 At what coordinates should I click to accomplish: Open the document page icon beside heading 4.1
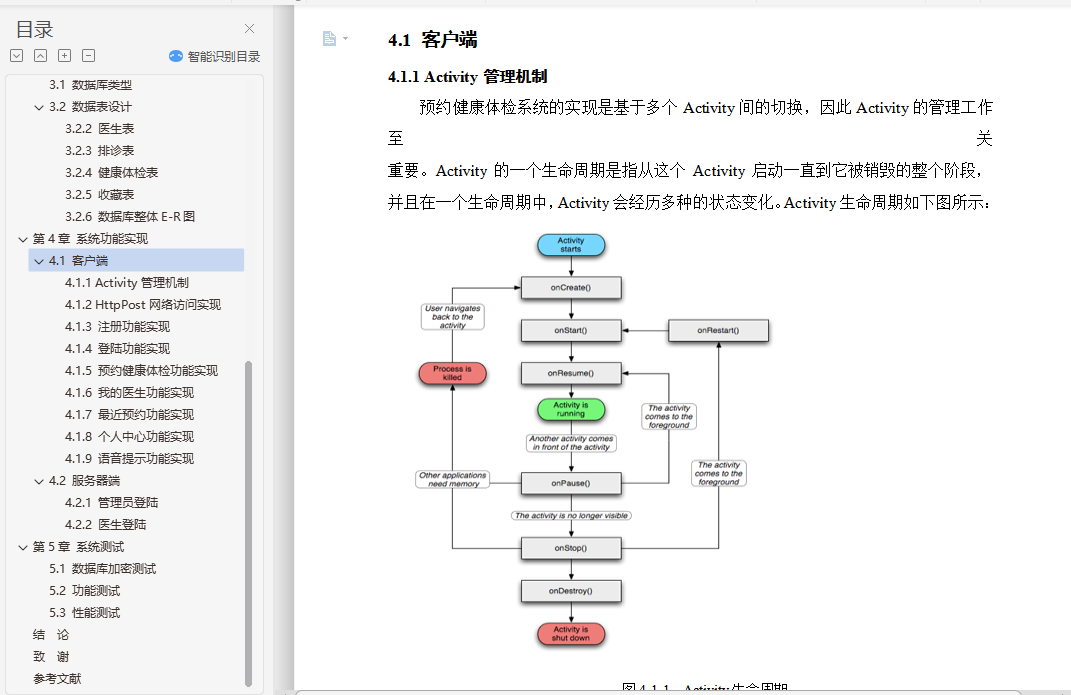(x=329, y=39)
